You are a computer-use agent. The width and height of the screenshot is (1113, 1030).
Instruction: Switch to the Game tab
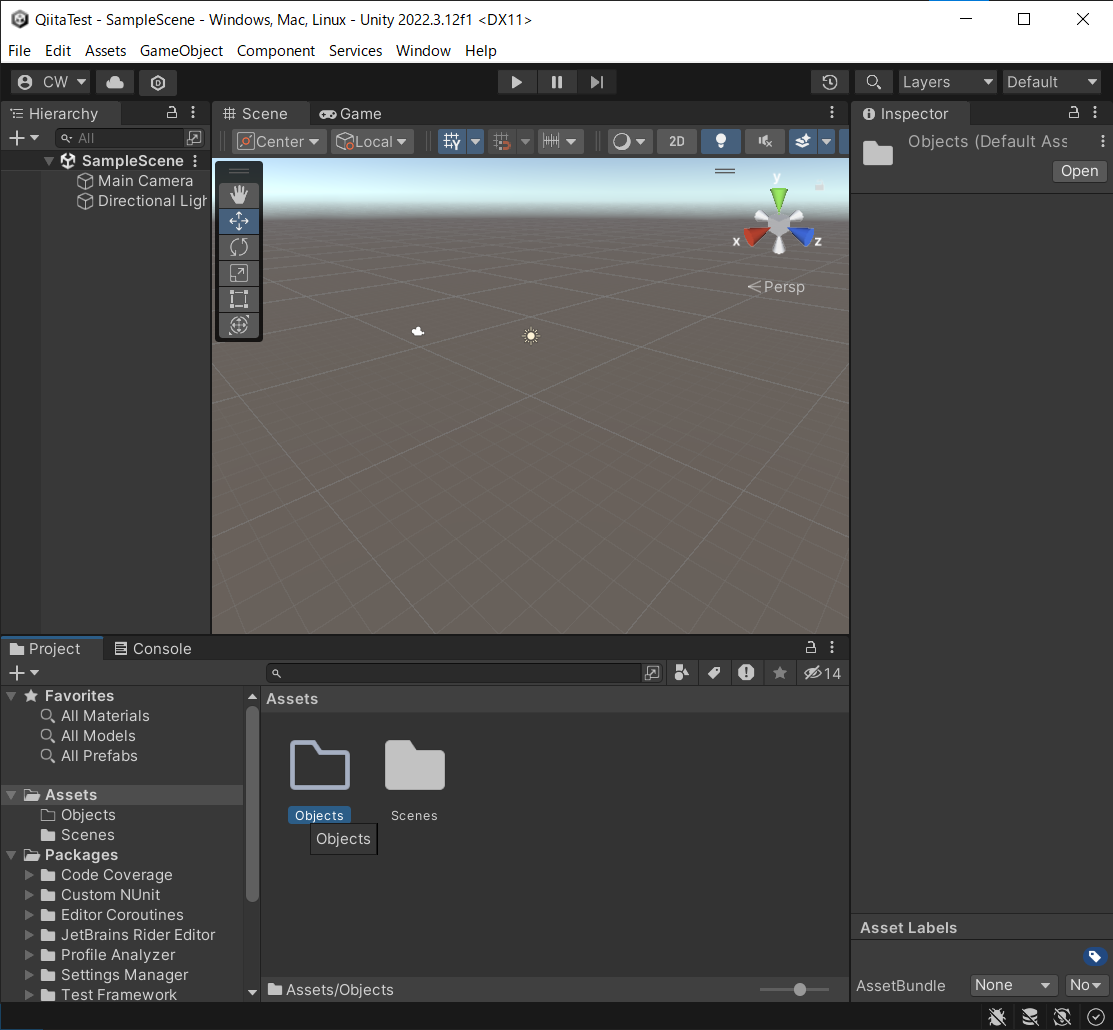point(351,114)
